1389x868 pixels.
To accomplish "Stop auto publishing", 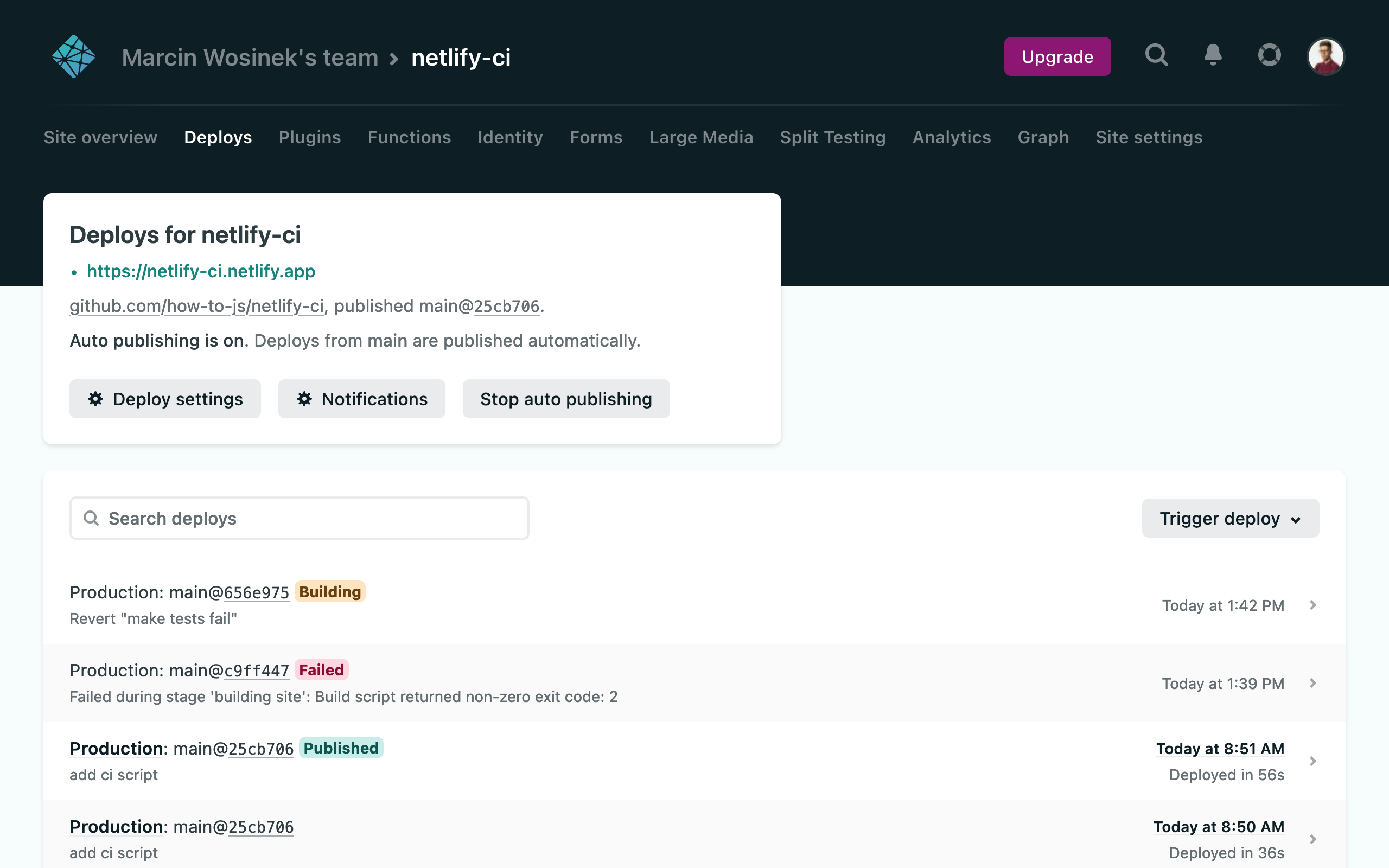I will [565, 398].
